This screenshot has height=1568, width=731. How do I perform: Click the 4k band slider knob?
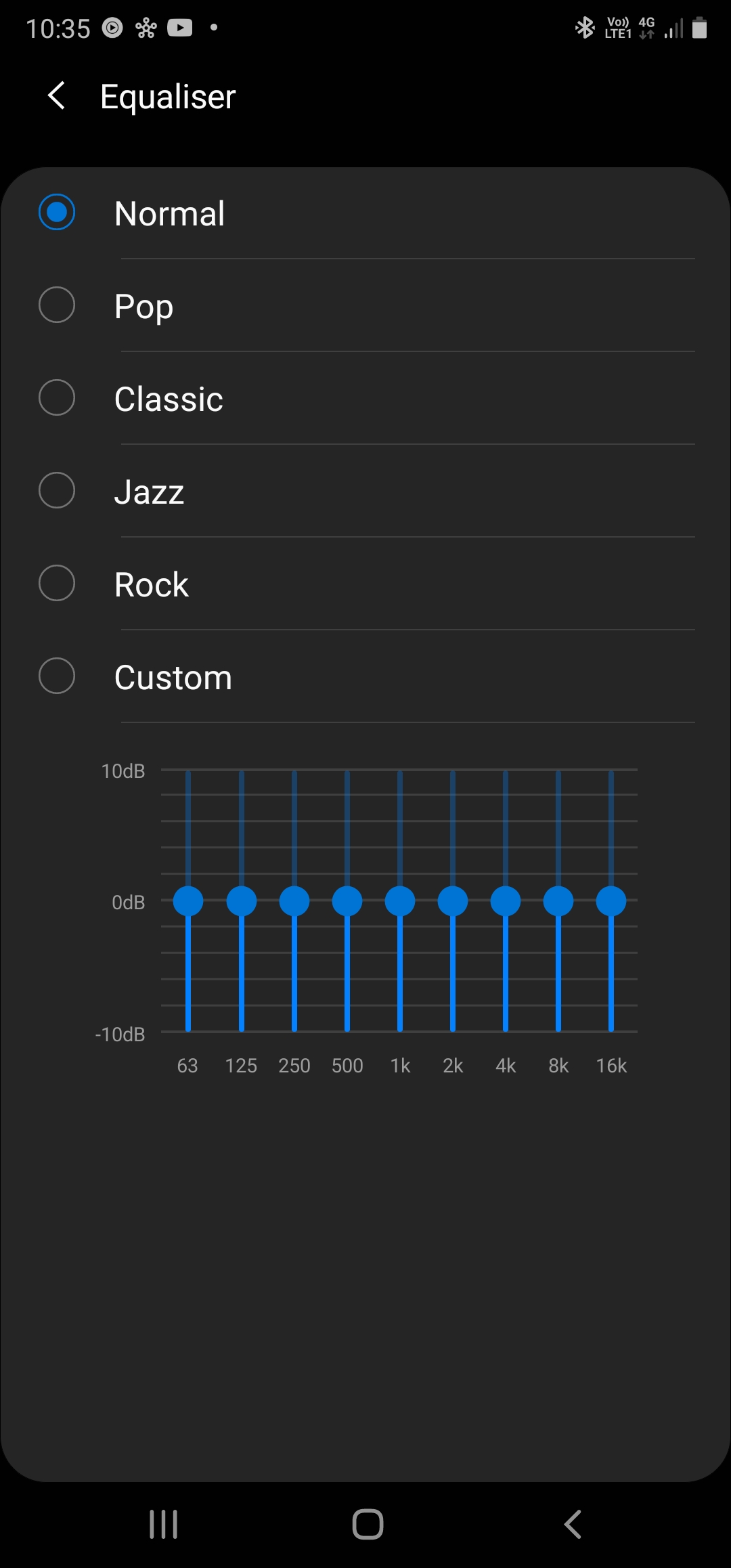pos(506,901)
